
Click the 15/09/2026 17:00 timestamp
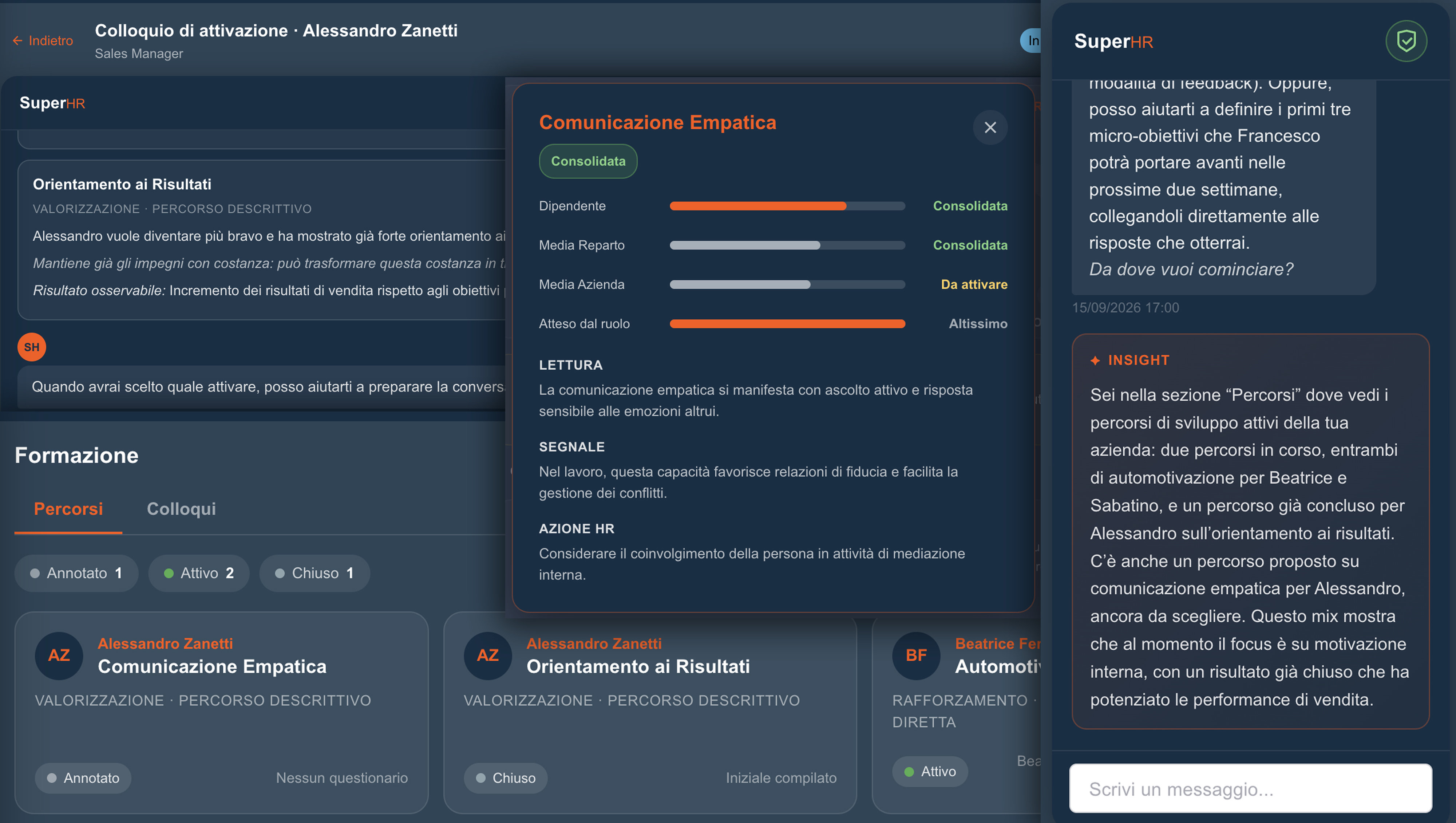tap(1125, 308)
